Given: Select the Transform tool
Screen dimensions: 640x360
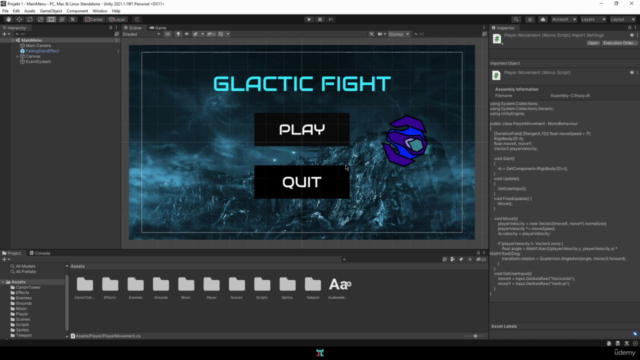Looking at the screenshot, I should click(x=62, y=19).
